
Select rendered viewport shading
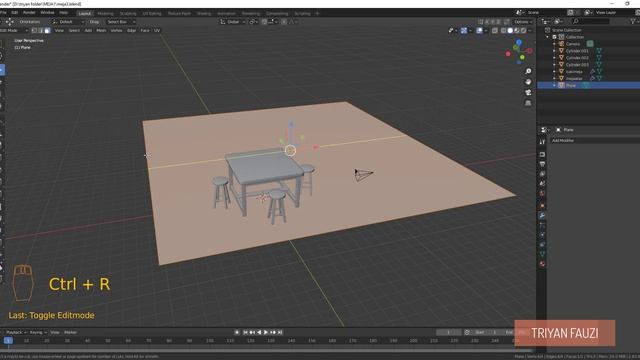click(x=523, y=31)
